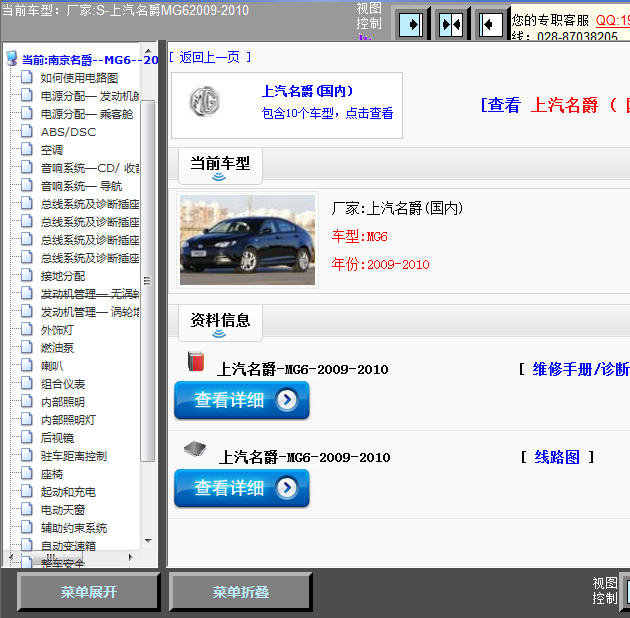Click the 查看 上汽名爵 banner link

tap(555, 105)
